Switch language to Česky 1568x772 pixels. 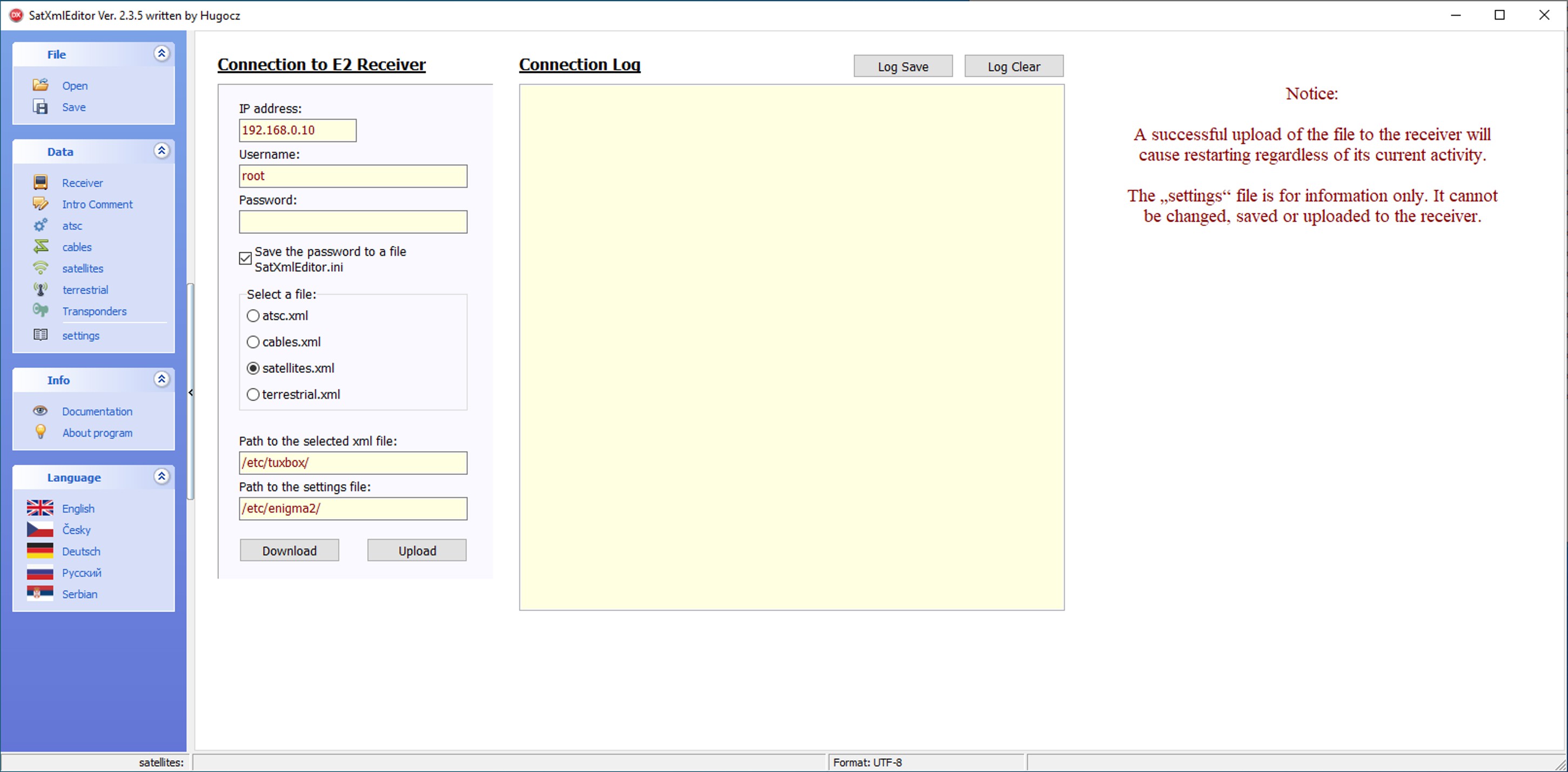[76, 529]
